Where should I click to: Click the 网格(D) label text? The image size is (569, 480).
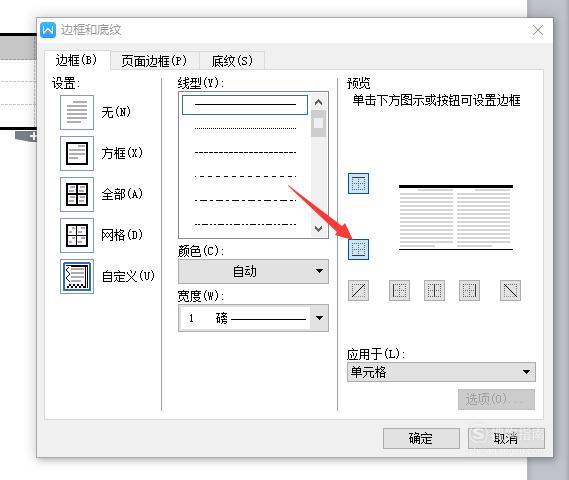click(x=122, y=235)
